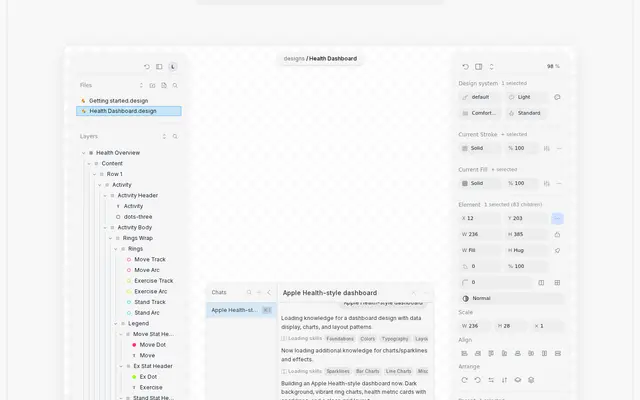Open the default design system dropdown
The image size is (640, 400).
point(480,97)
